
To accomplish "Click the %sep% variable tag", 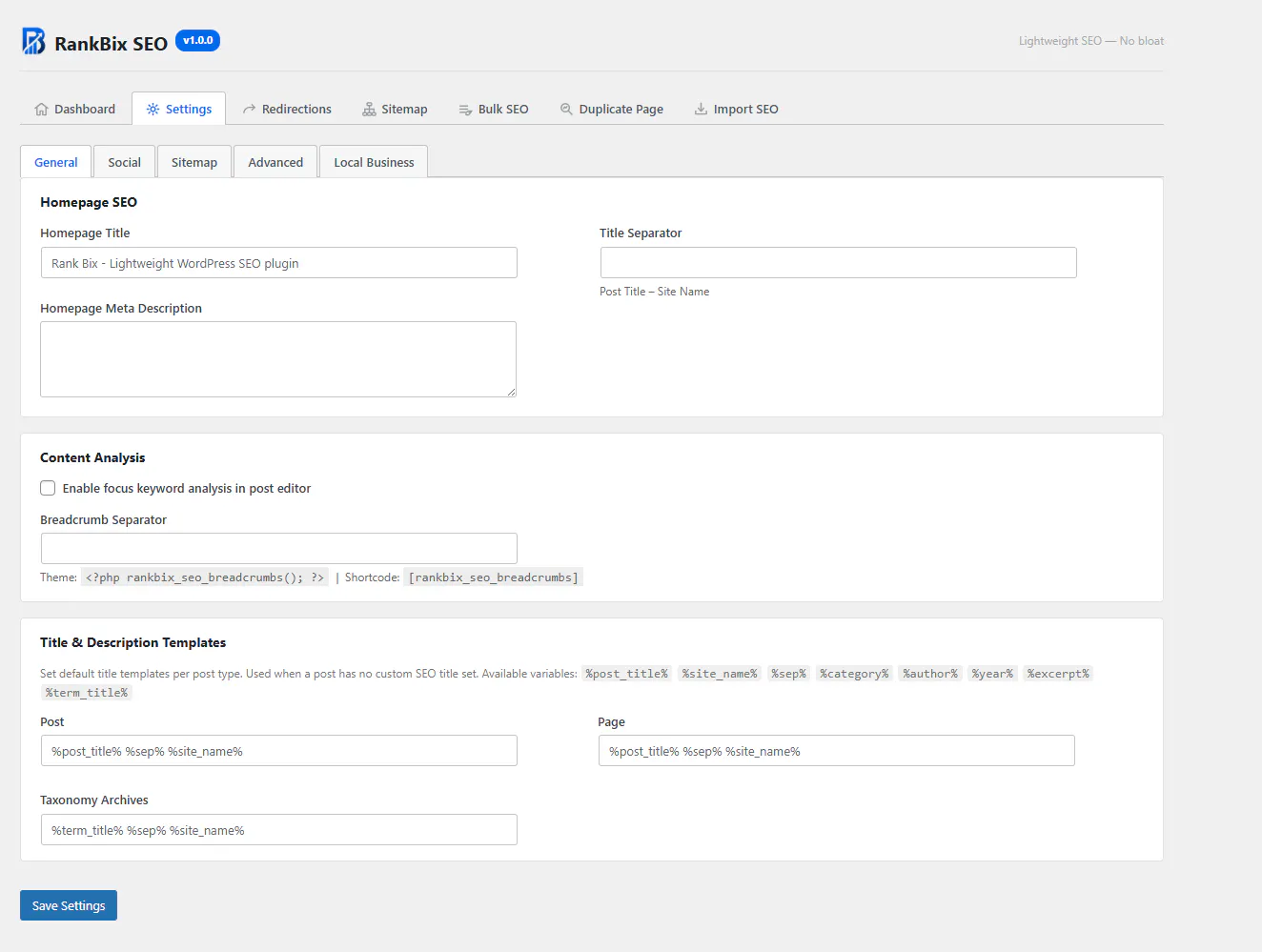I will coord(788,674).
